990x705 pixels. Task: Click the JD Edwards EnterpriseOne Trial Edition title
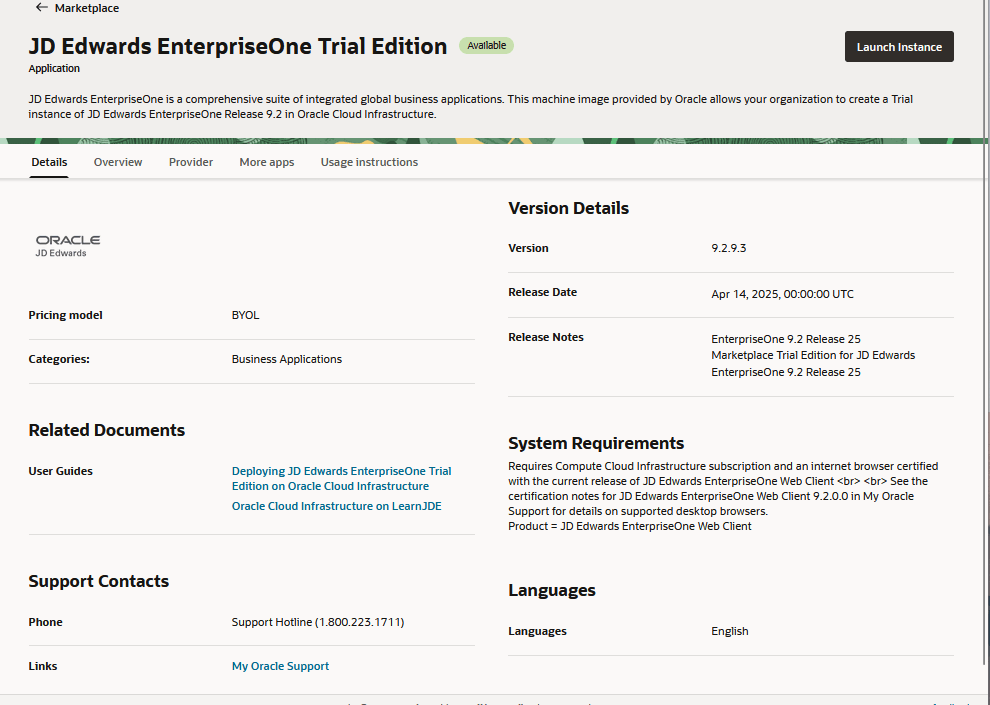(238, 46)
